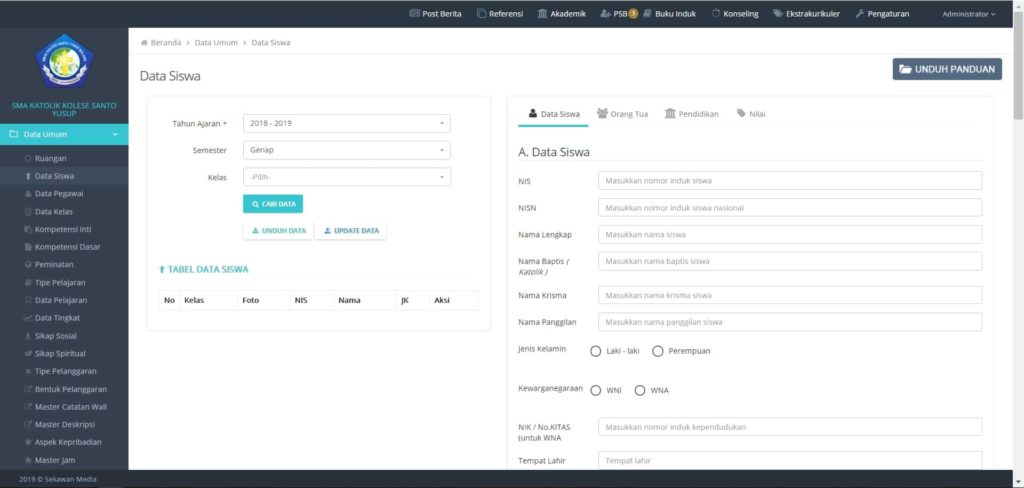Open the Post Berita top menu
1024x488 pixels.
pyautogui.click(x=436, y=14)
